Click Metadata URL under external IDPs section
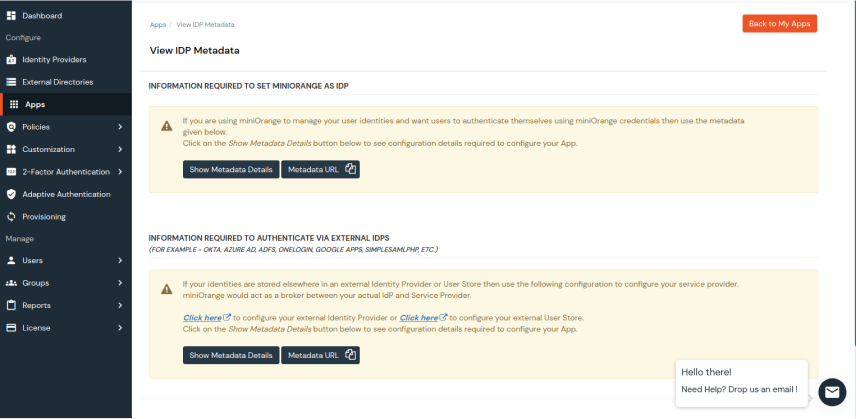 pos(320,355)
